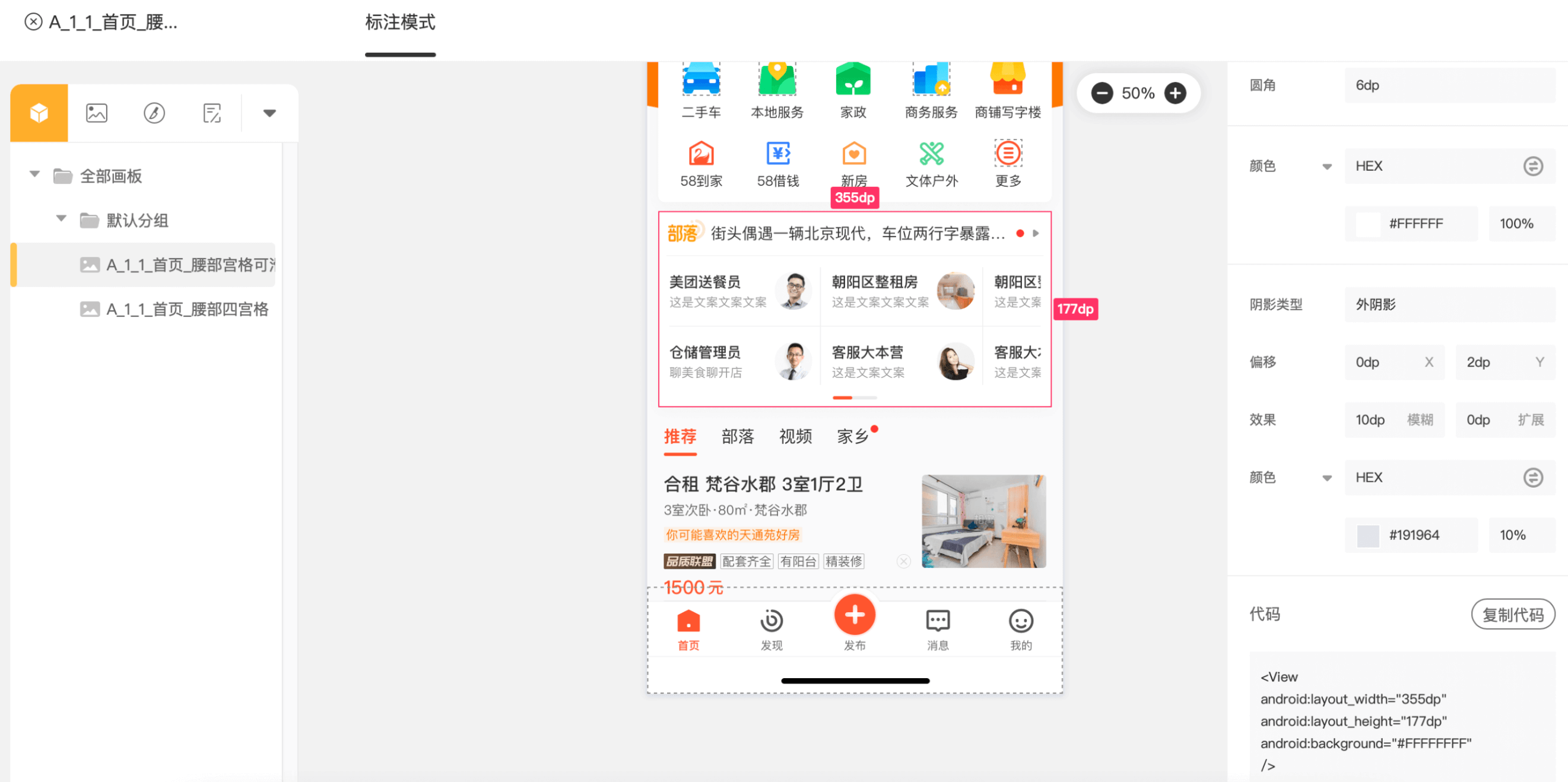Zoom in with the plus button

pyautogui.click(x=1175, y=93)
